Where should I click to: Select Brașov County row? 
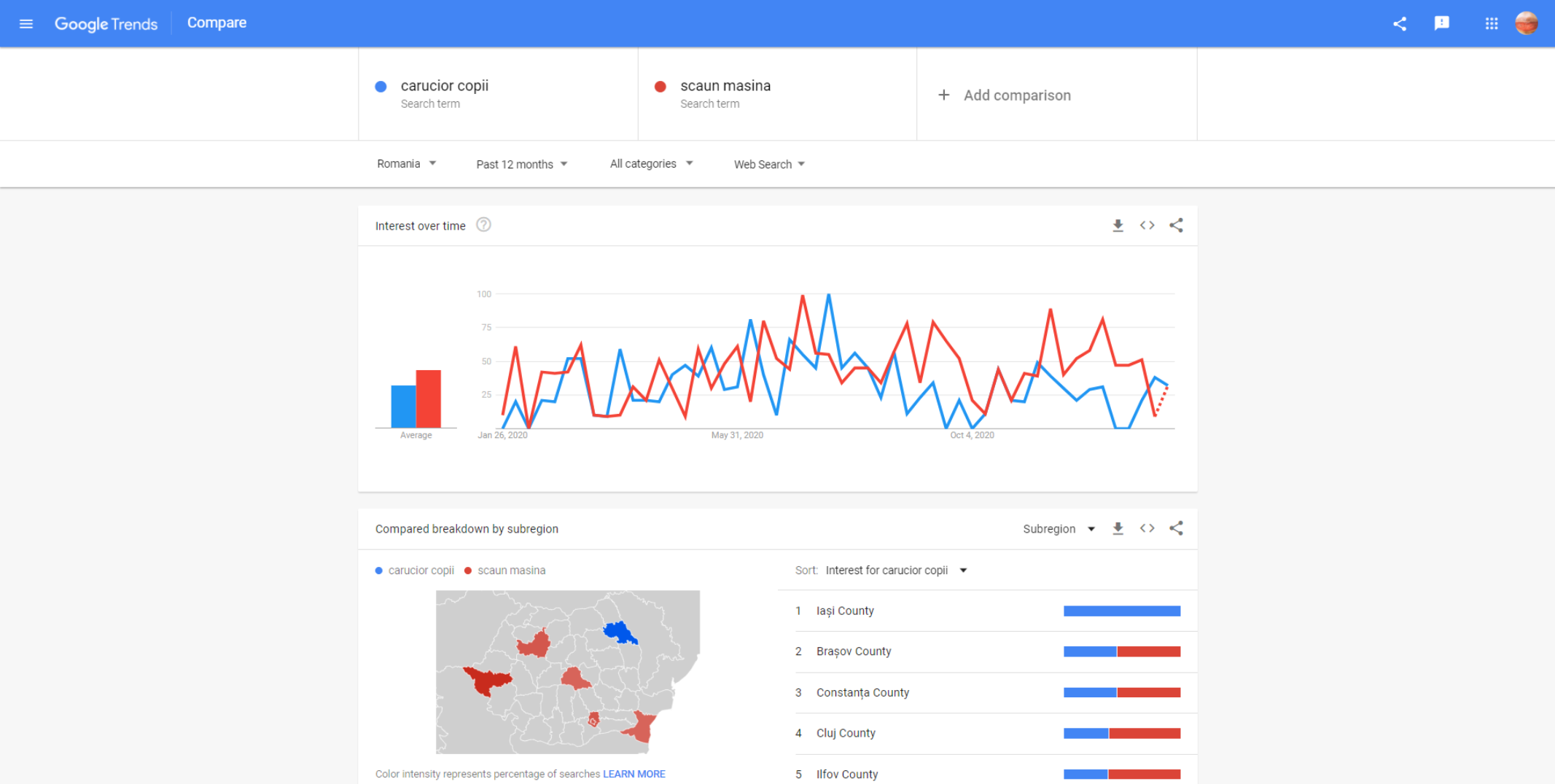[988, 651]
